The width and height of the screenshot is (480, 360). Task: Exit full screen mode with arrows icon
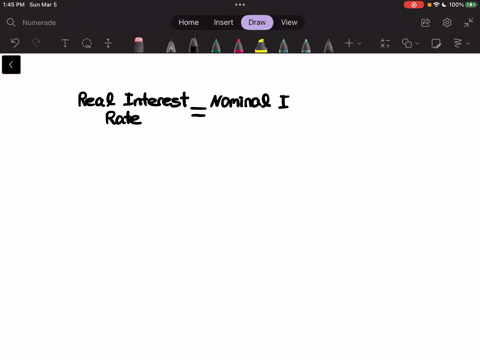(468, 23)
